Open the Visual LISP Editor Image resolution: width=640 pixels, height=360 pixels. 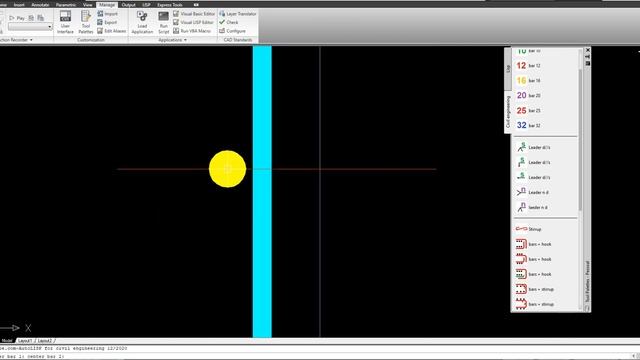tap(193, 22)
